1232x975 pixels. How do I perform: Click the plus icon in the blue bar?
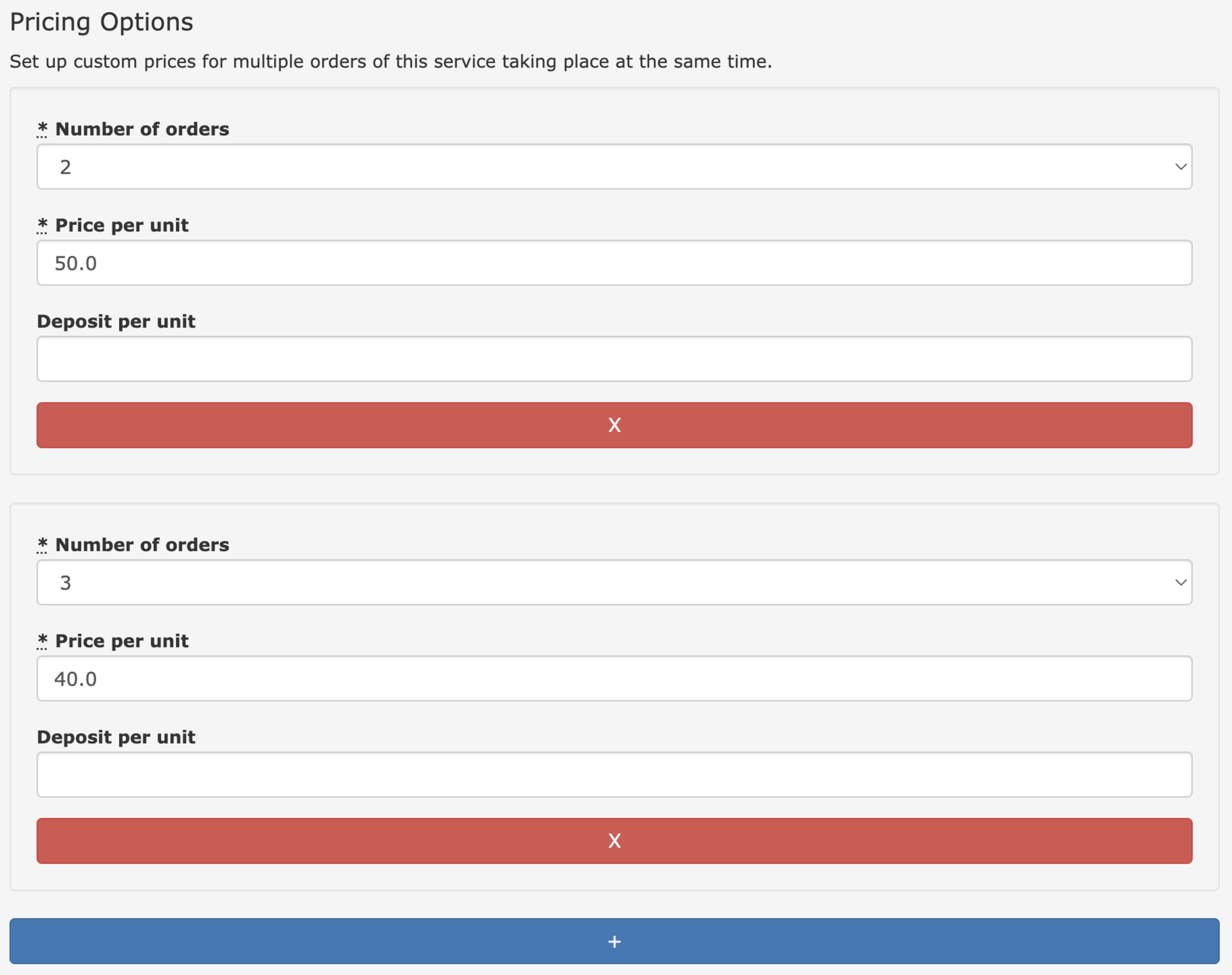coord(614,942)
